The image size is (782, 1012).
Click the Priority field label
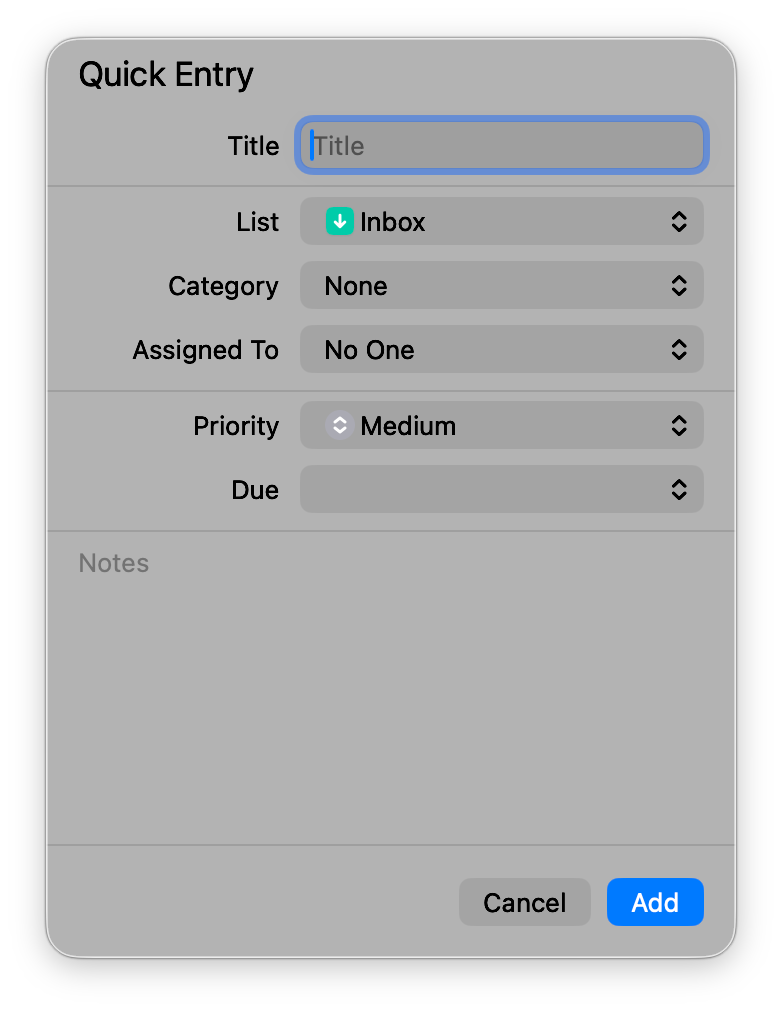[236, 426]
